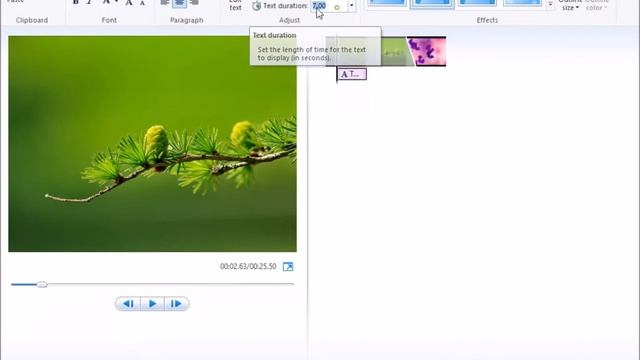Select the first text effect thumbnail
640x360 pixels.
click(387, 3)
